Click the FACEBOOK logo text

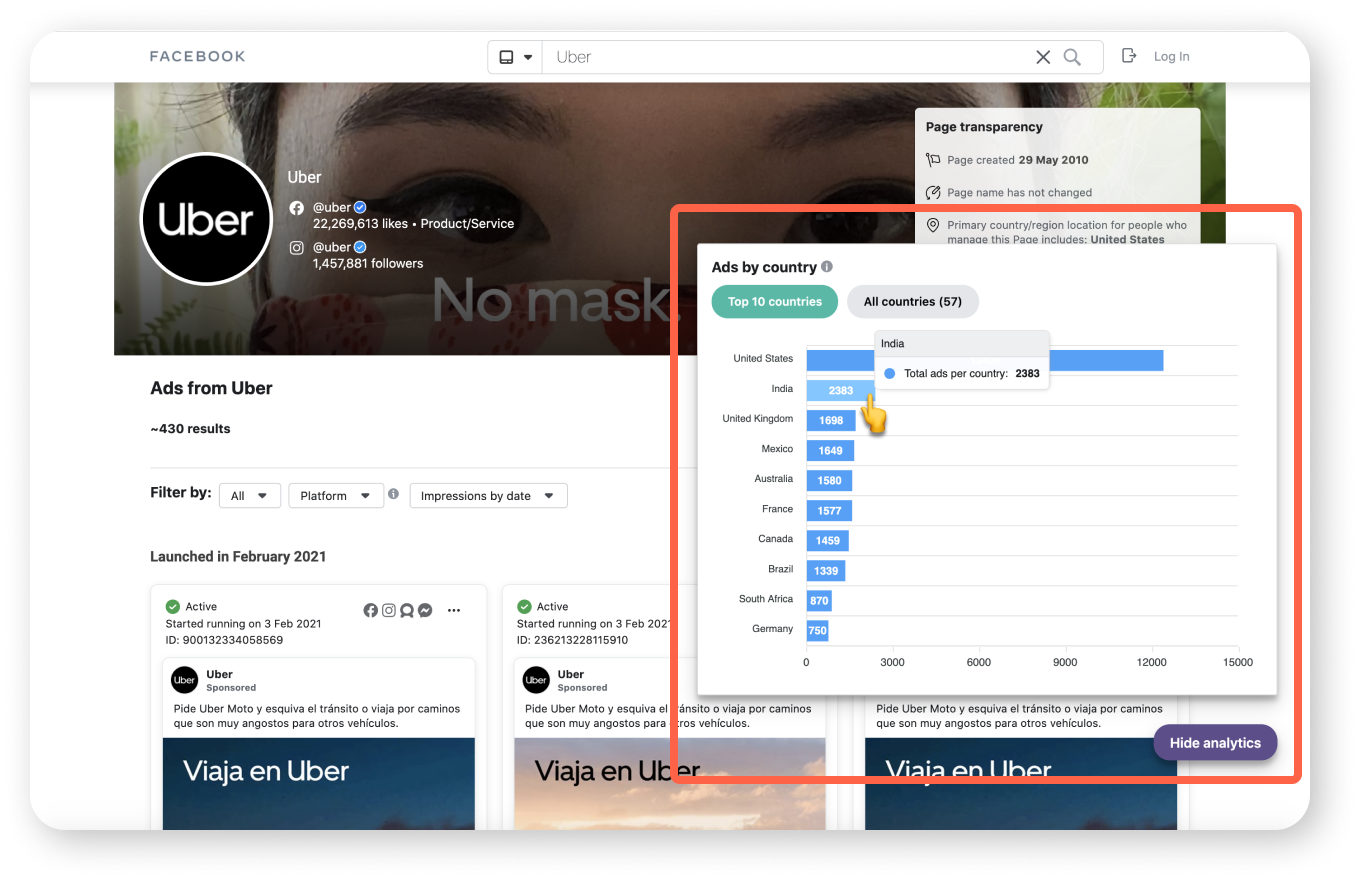[197, 57]
